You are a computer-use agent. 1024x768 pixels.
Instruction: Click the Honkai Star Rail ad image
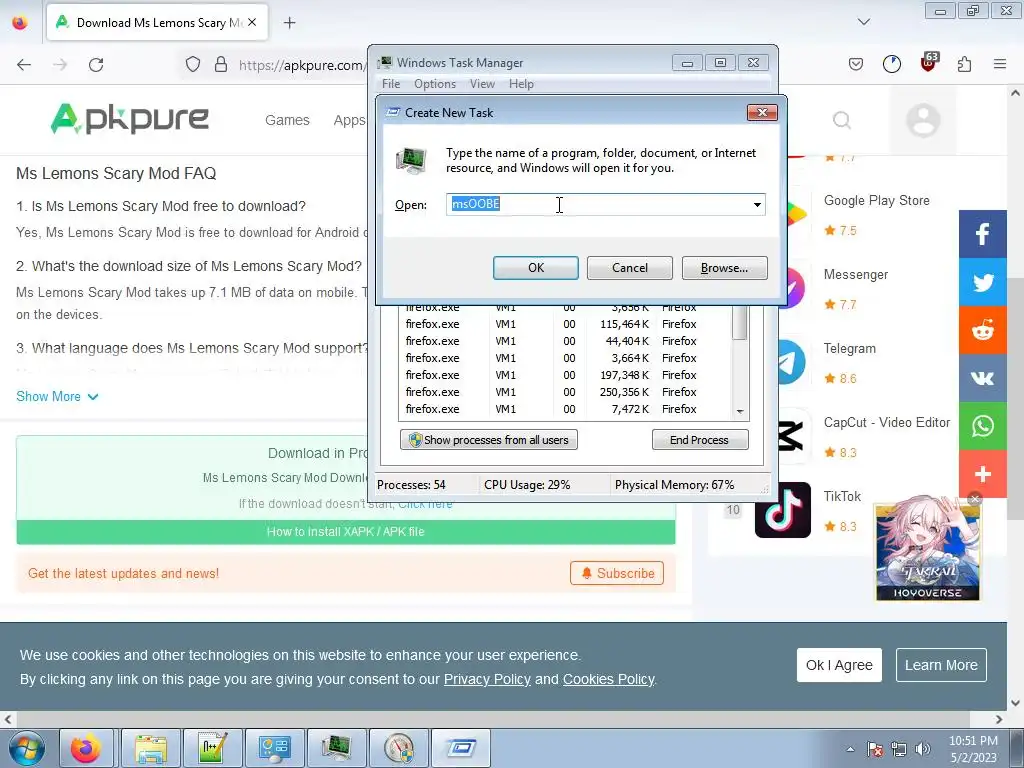pyautogui.click(x=927, y=552)
